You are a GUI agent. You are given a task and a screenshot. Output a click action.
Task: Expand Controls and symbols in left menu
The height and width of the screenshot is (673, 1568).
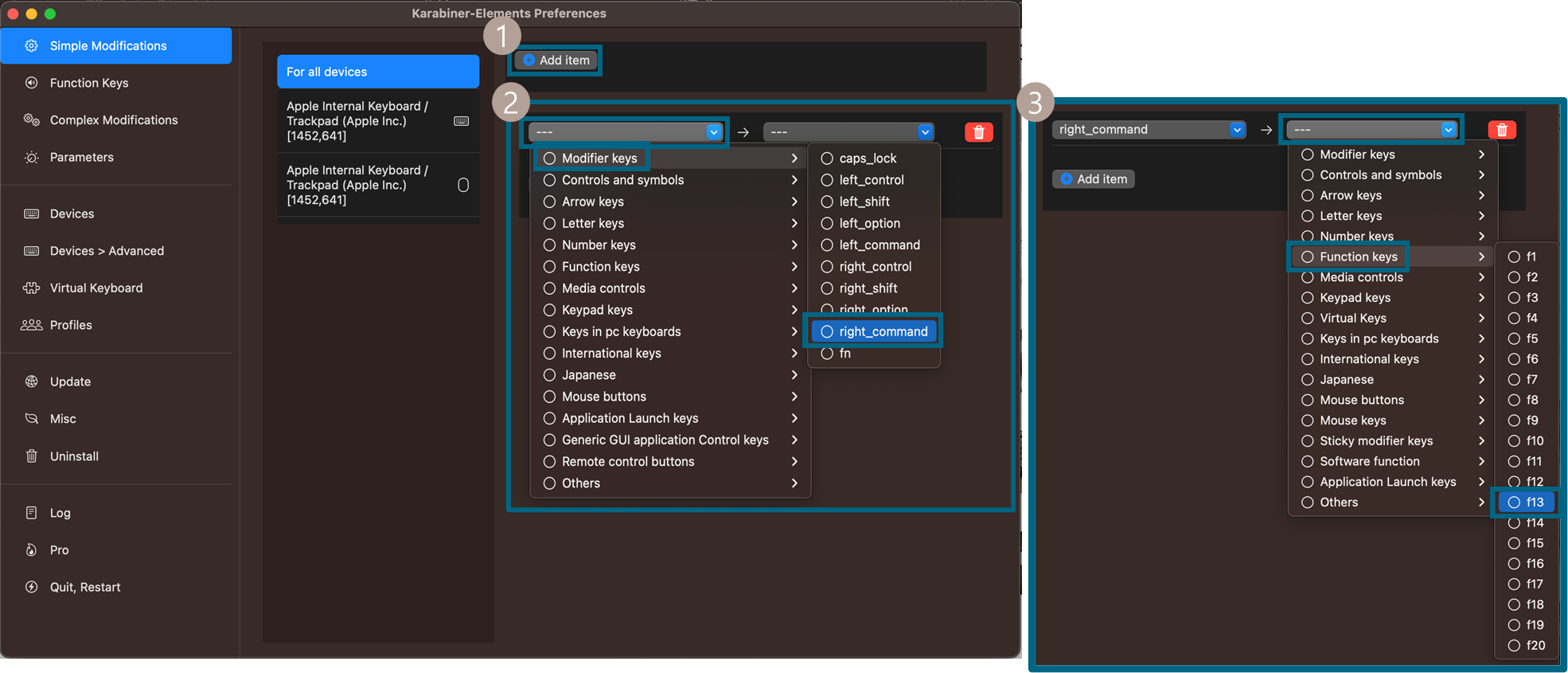point(670,180)
